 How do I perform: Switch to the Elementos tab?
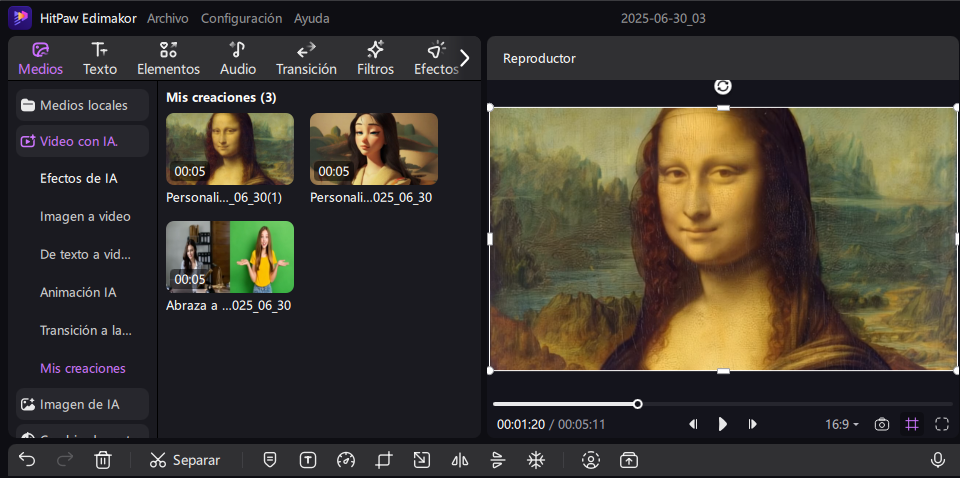[168, 59]
